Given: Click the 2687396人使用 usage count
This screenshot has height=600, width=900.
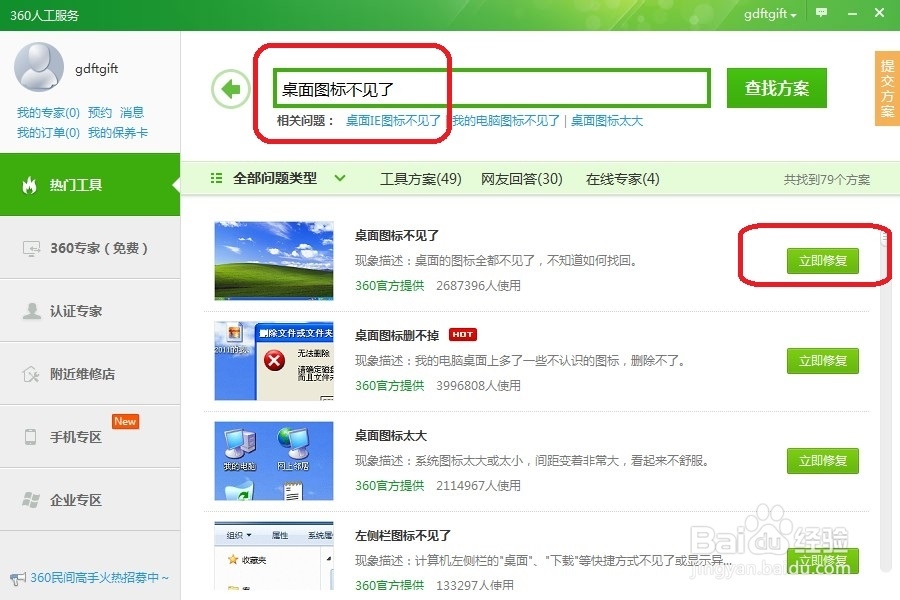Looking at the screenshot, I should [478, 285].
